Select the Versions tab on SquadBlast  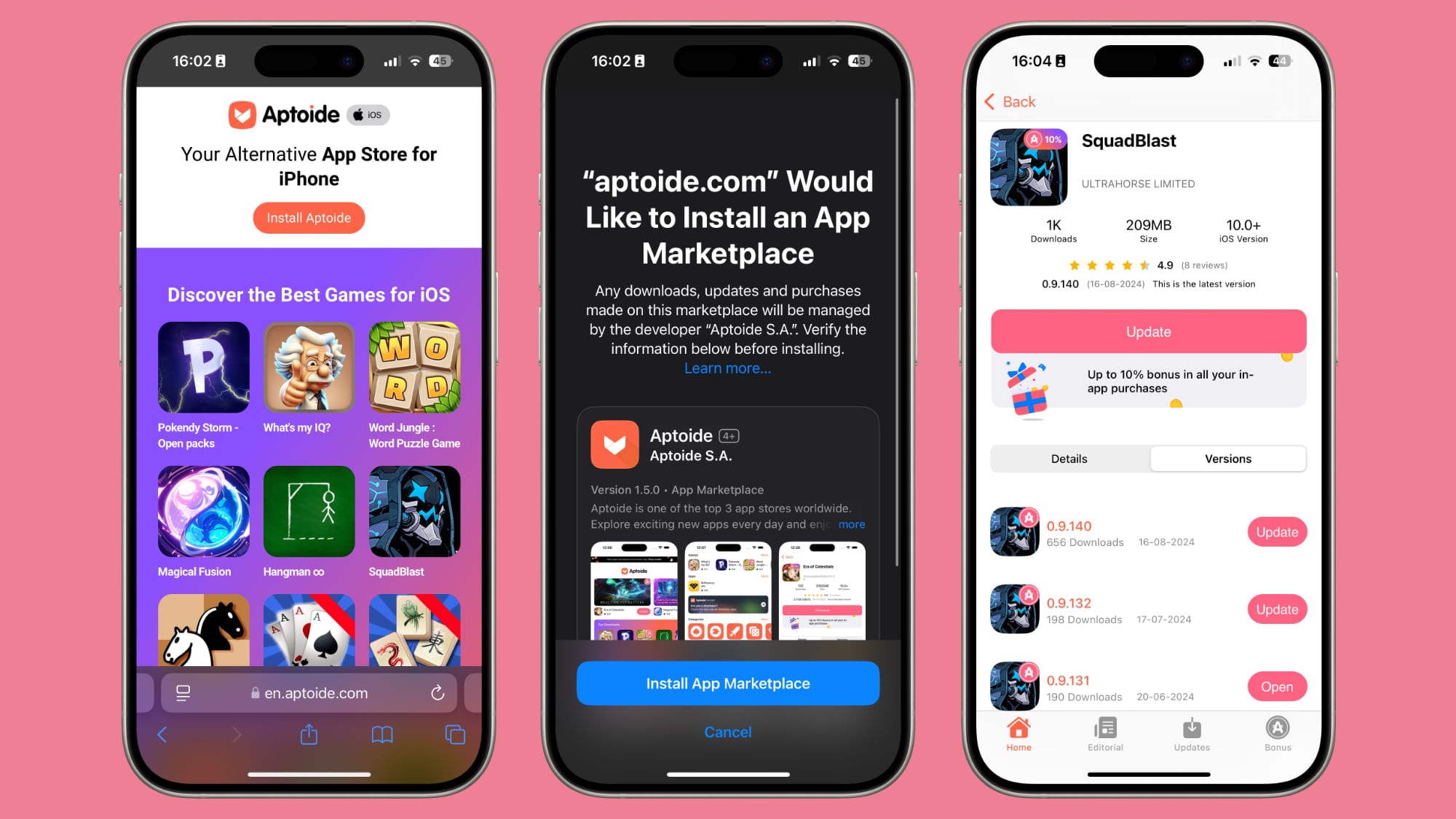click(1228, 459)
